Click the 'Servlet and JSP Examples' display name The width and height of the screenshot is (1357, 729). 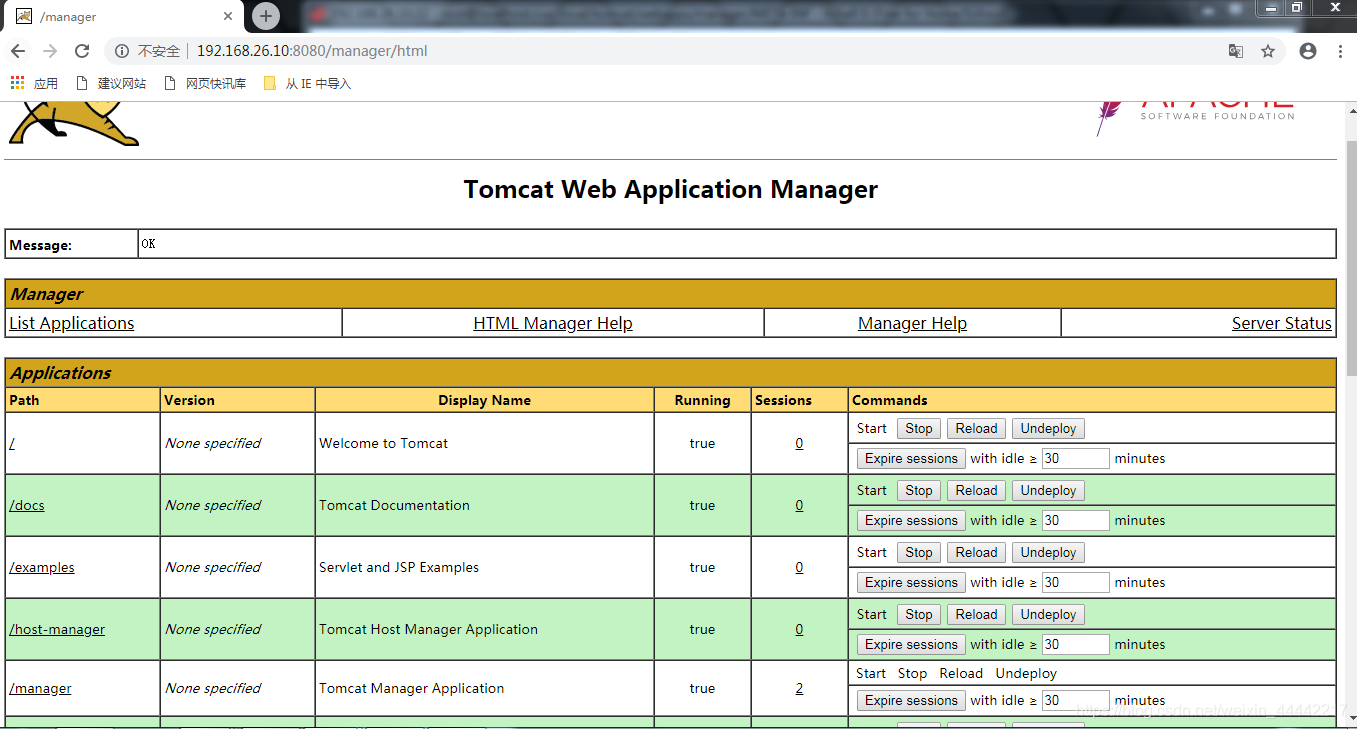point(399,567)
